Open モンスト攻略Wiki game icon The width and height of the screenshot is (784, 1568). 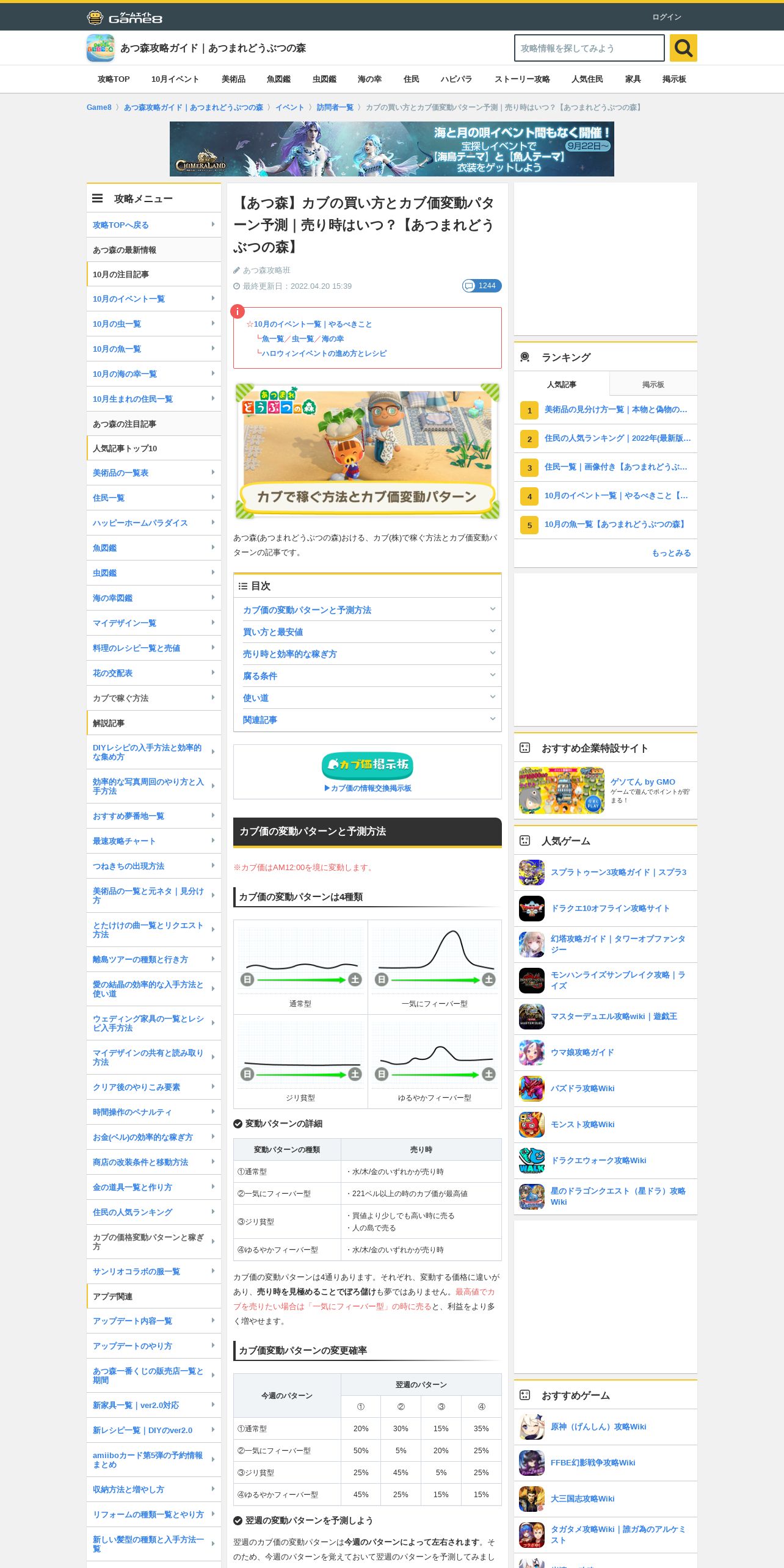click(x=532, y=1125)
